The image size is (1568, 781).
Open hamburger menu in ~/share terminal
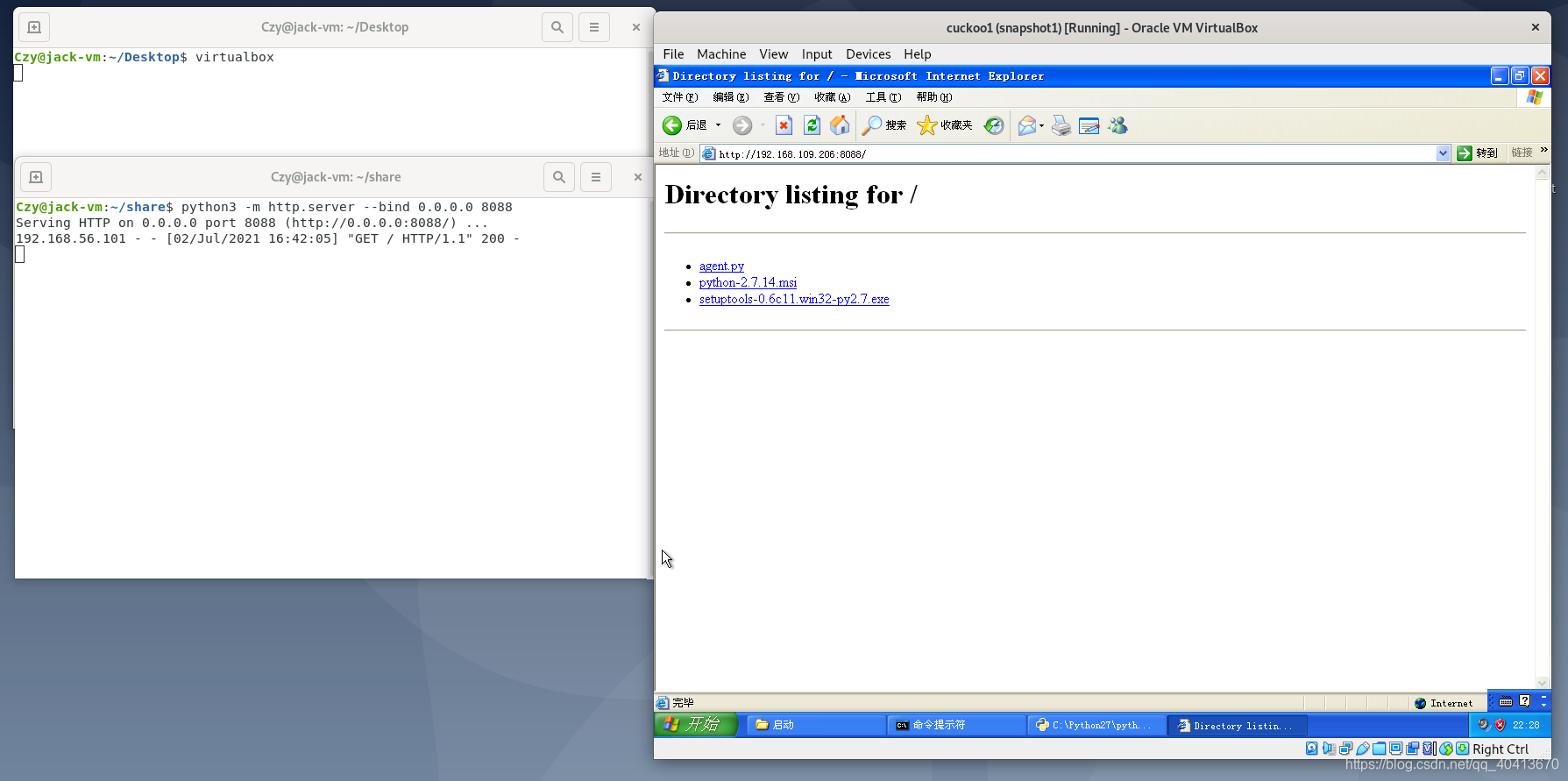tap(596, 177)
